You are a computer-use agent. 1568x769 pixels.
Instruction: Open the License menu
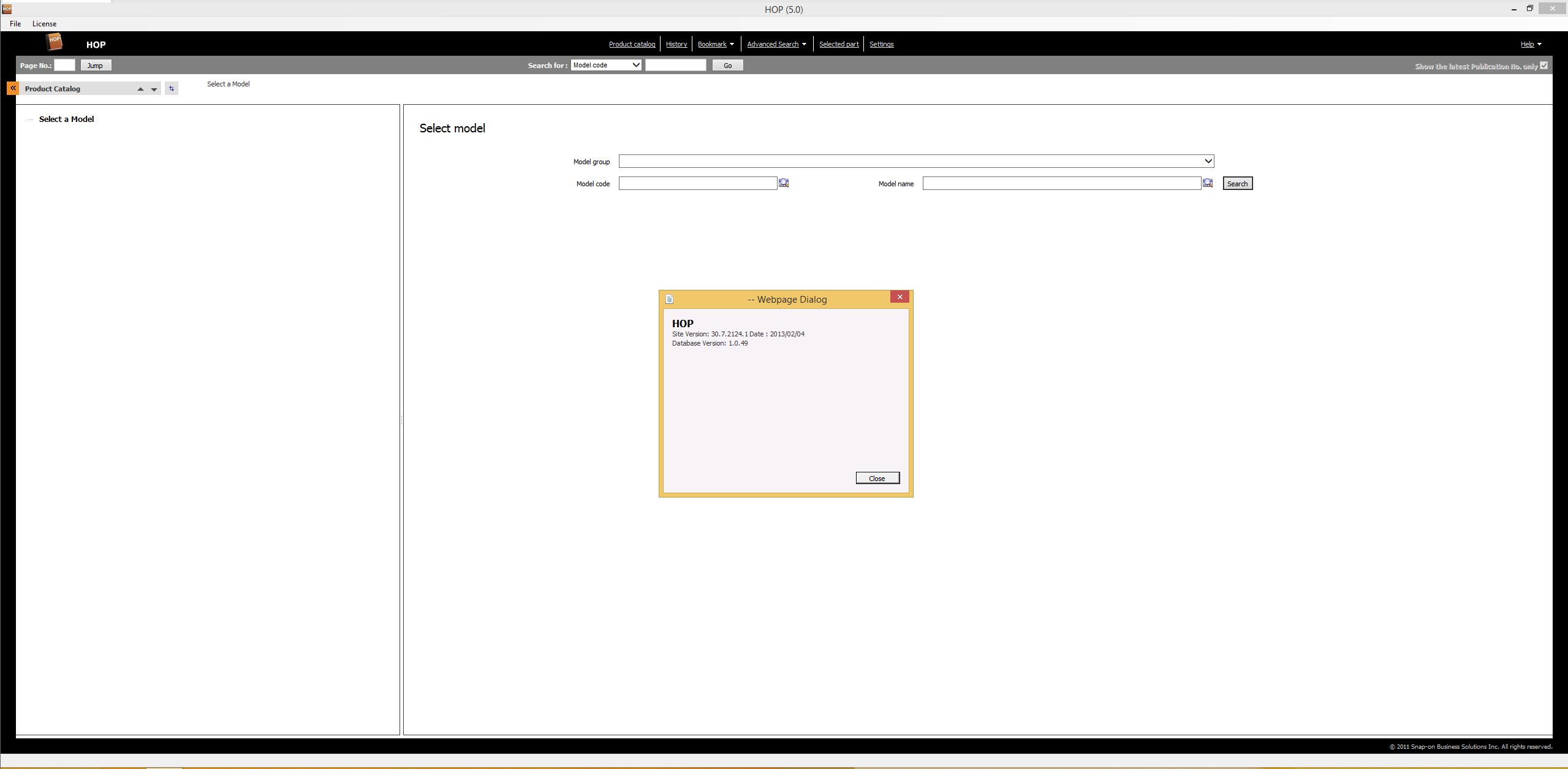[44, 24]
